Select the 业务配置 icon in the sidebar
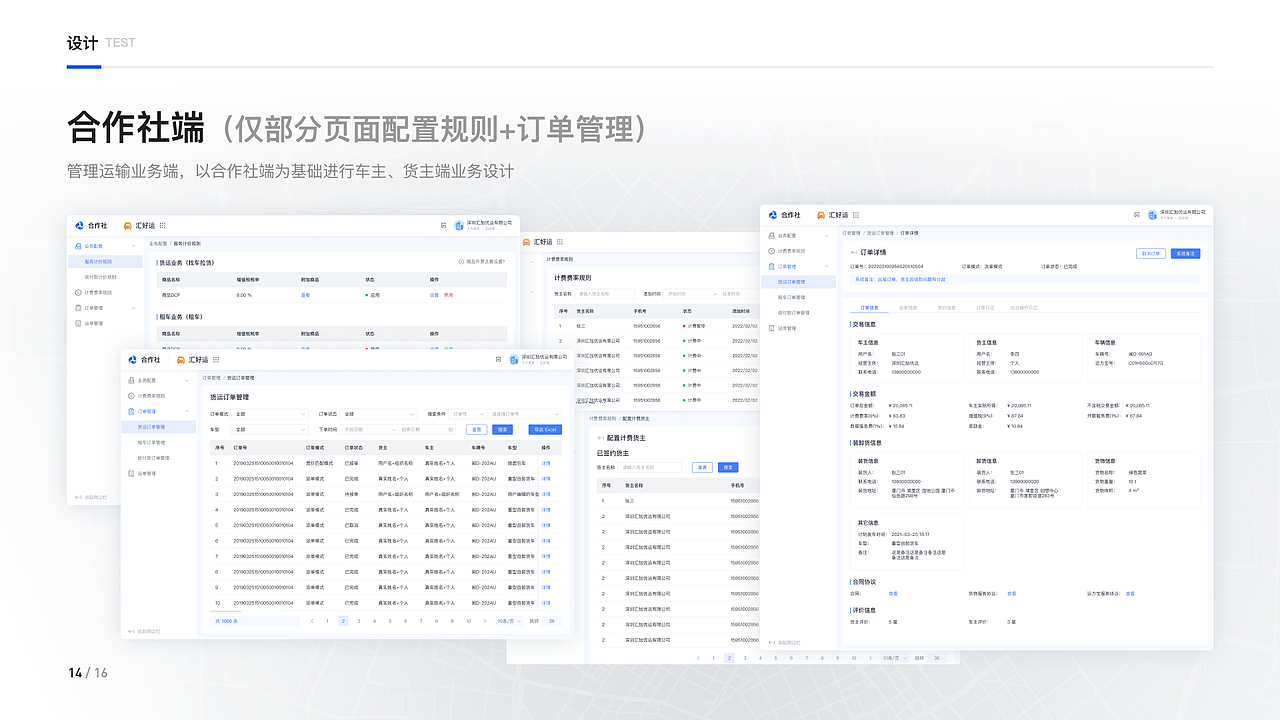 (130, 381)
